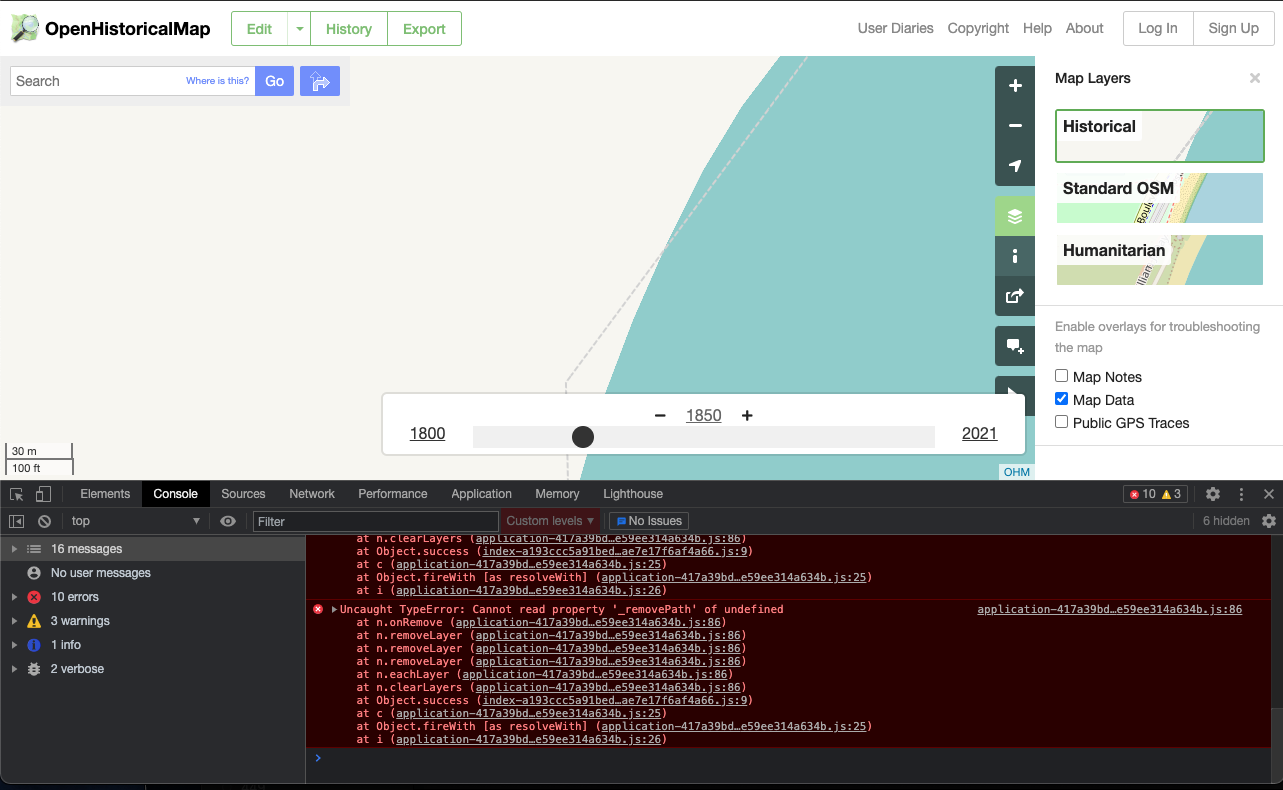Open the Share map icon
1283x790 pixels.
[x=1015, y=296]
